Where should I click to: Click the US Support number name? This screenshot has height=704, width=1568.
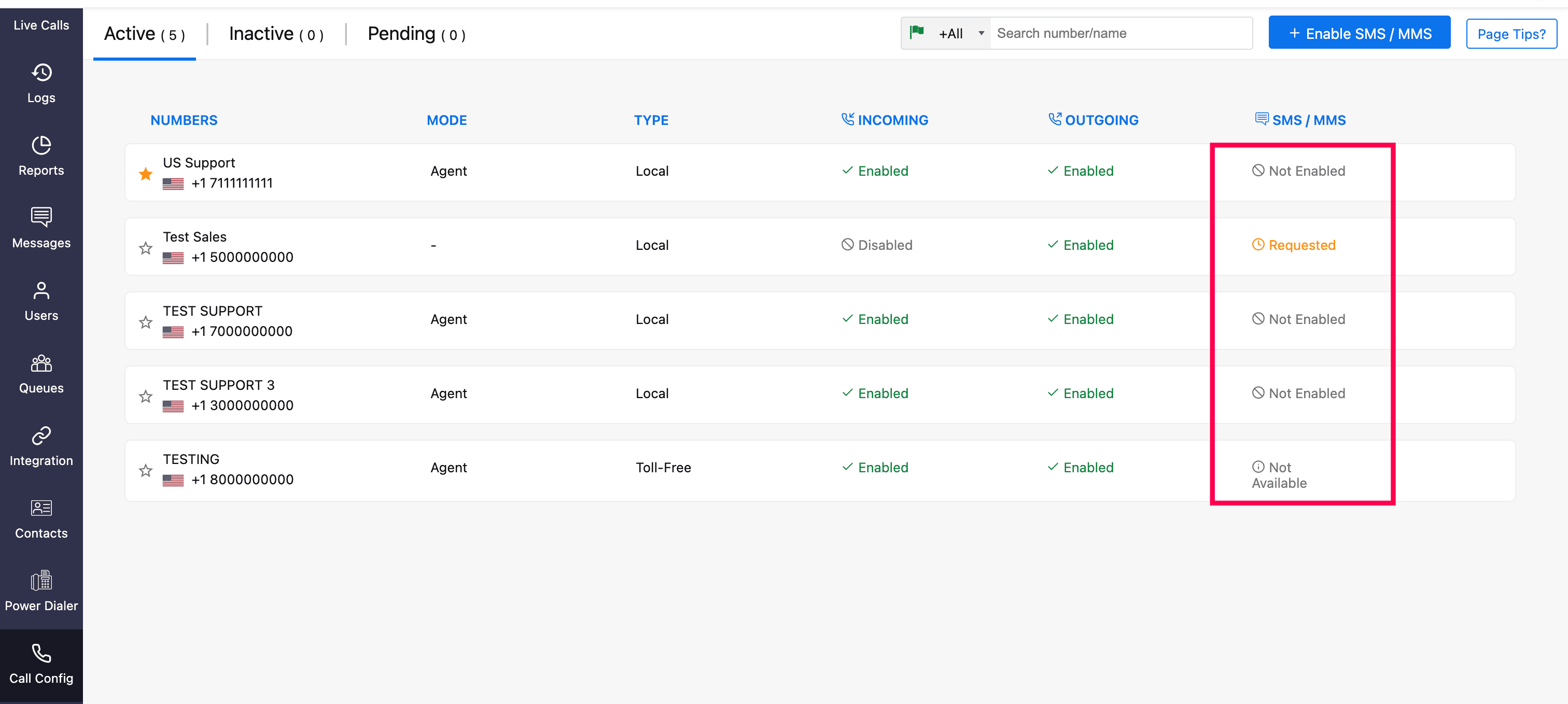(x=199, y=162)
